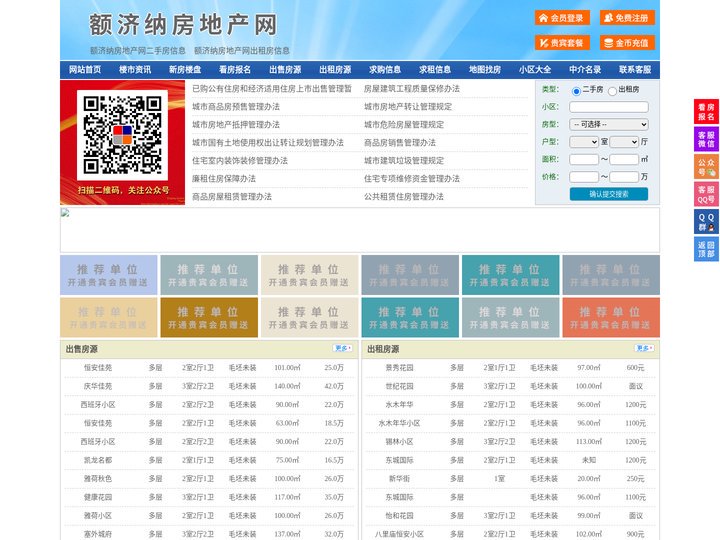The image size is (720, 540).
Task: Open 住宅室内装饰装修管理办法 link
Action: point(240,161)
